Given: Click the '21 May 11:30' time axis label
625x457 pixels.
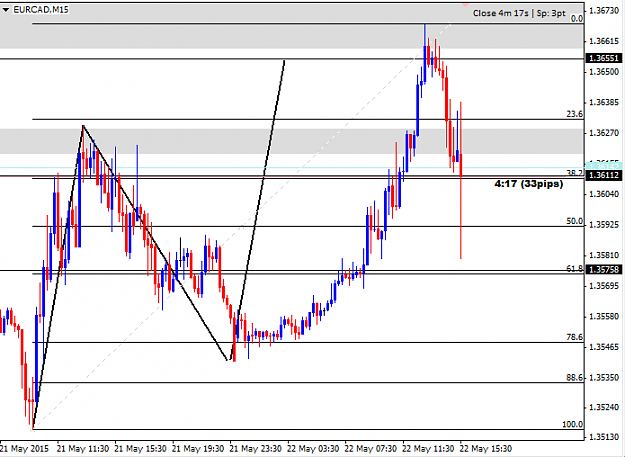Looking at the screenshot, I should (x=83, y=449).
